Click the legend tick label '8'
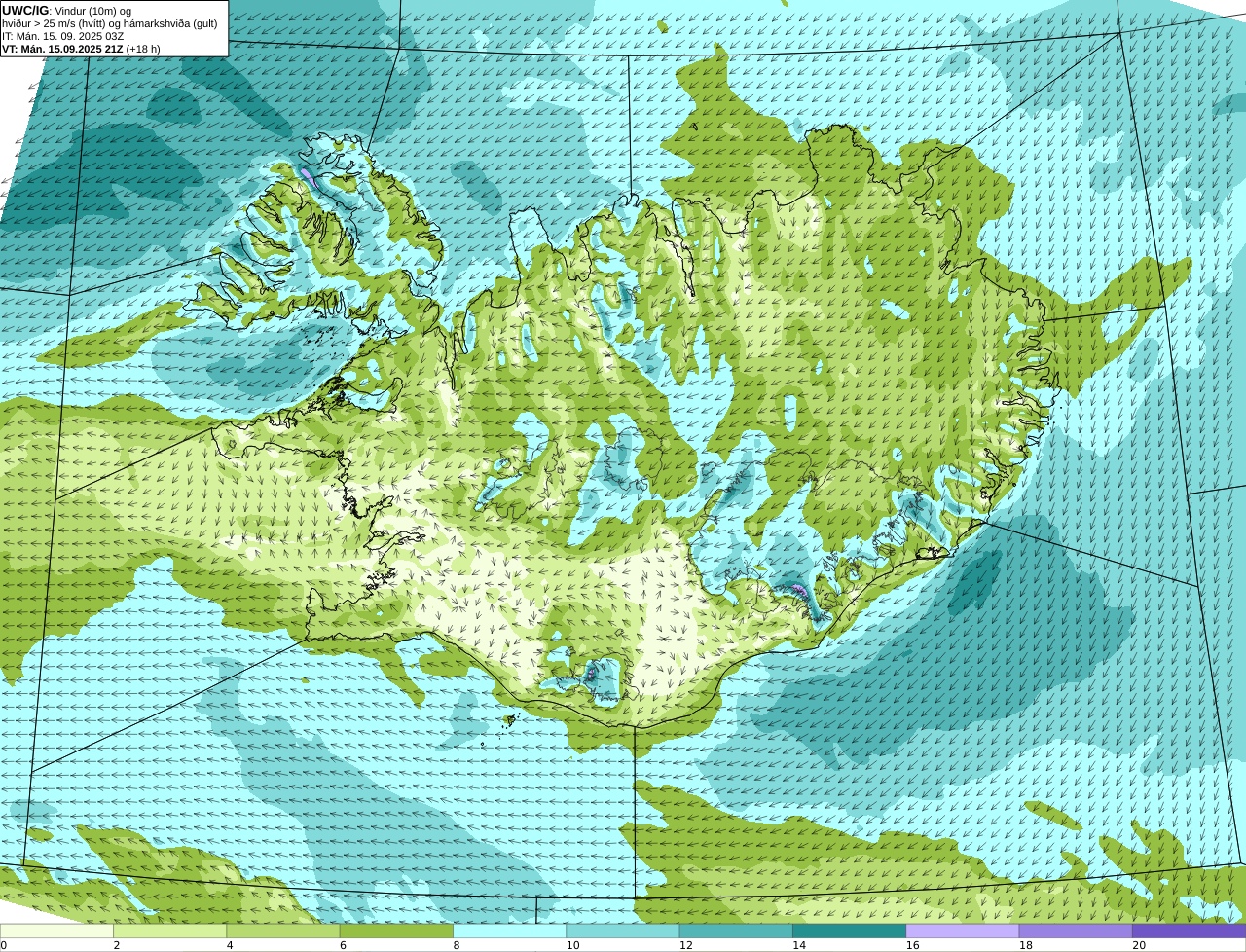 click(457, 945)
